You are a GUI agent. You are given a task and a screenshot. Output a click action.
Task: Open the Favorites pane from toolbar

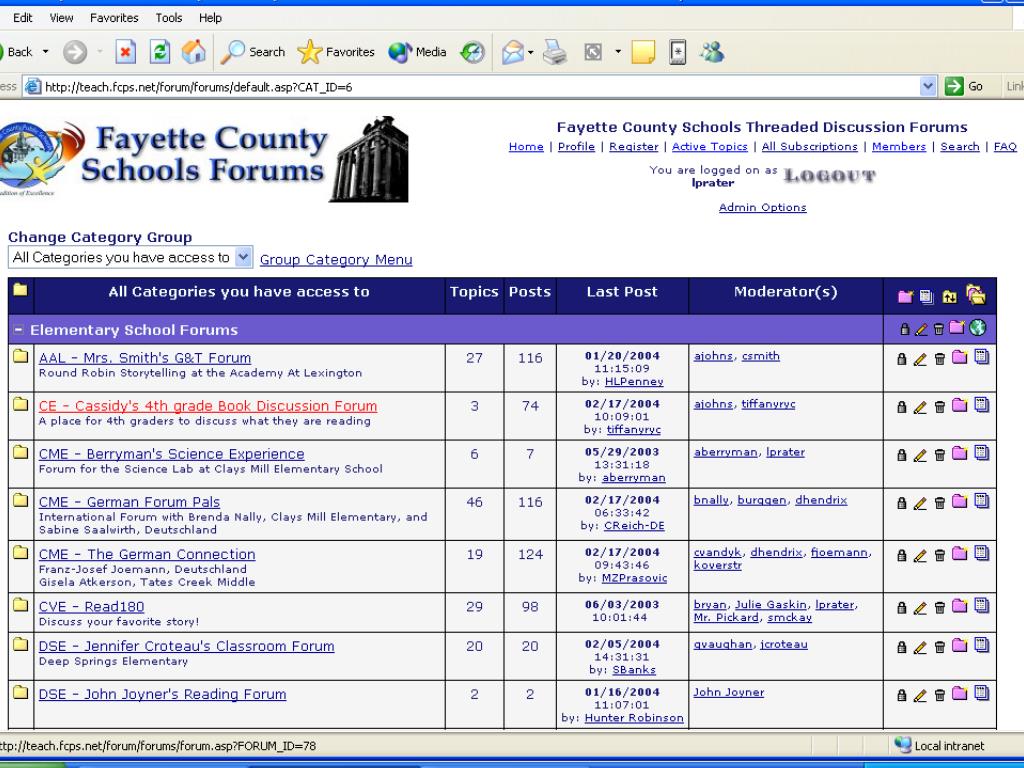(336, 52)
